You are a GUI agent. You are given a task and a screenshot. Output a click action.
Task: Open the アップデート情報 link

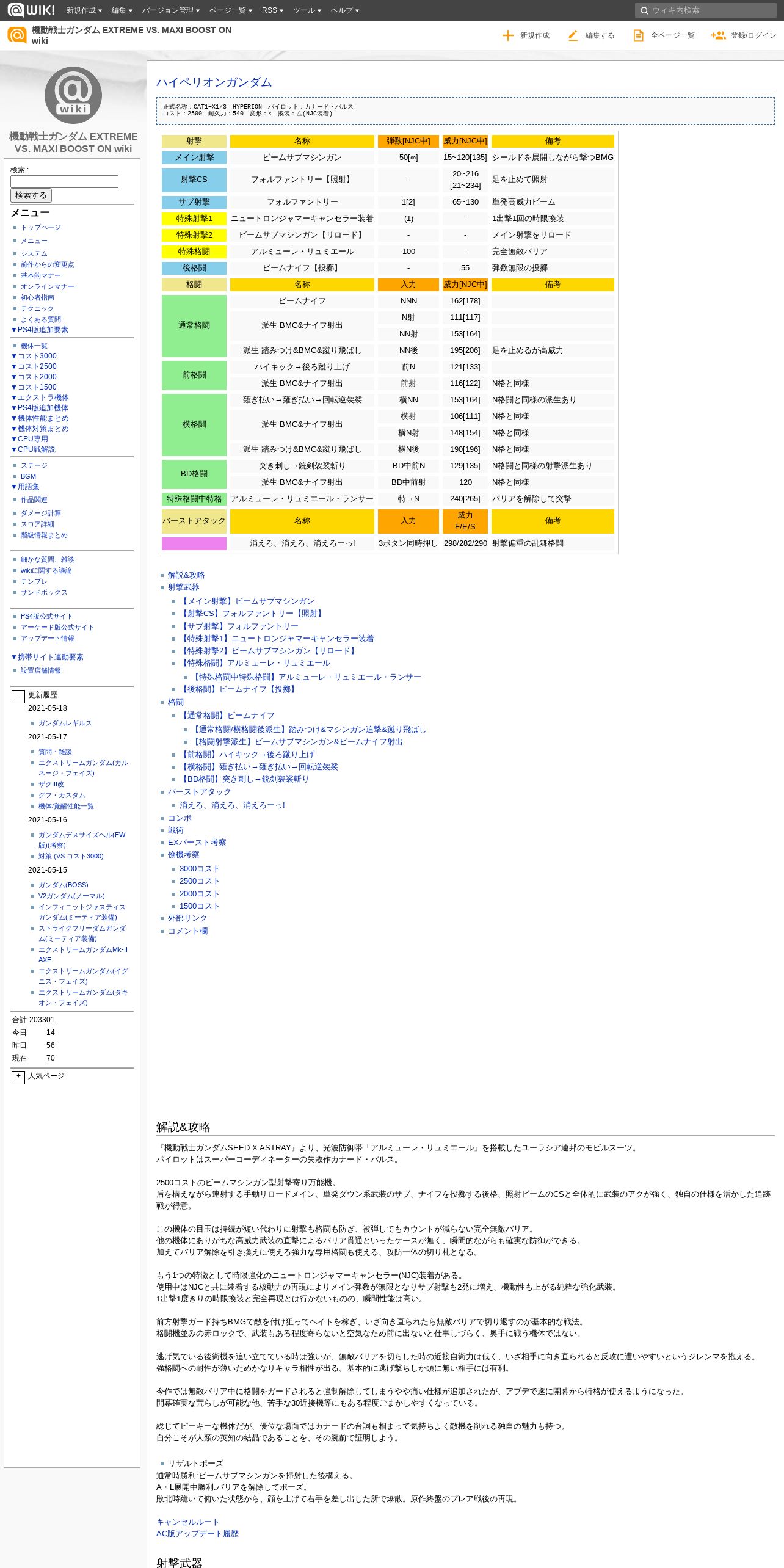point(48,638)
